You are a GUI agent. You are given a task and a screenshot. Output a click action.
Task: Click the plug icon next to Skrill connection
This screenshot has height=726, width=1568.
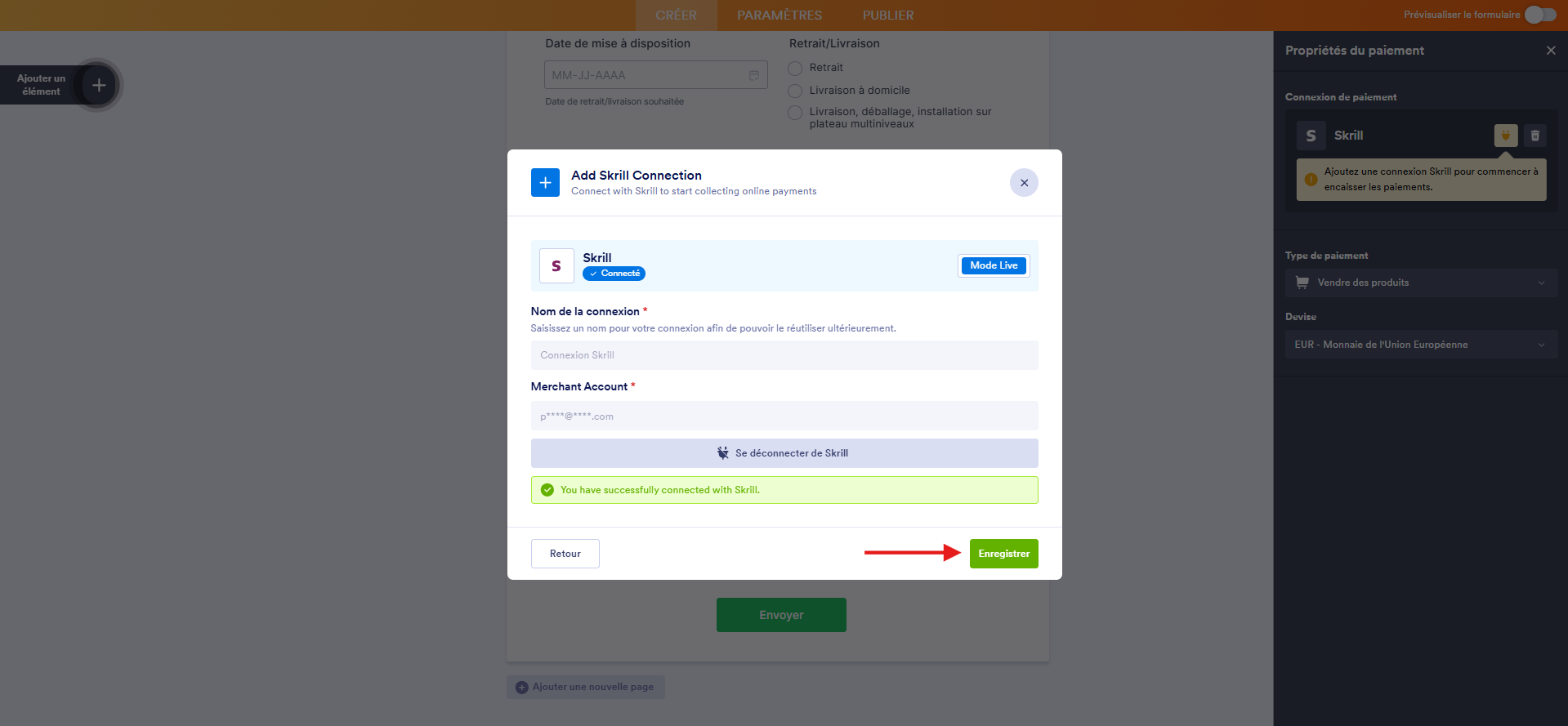(1505, 136)
